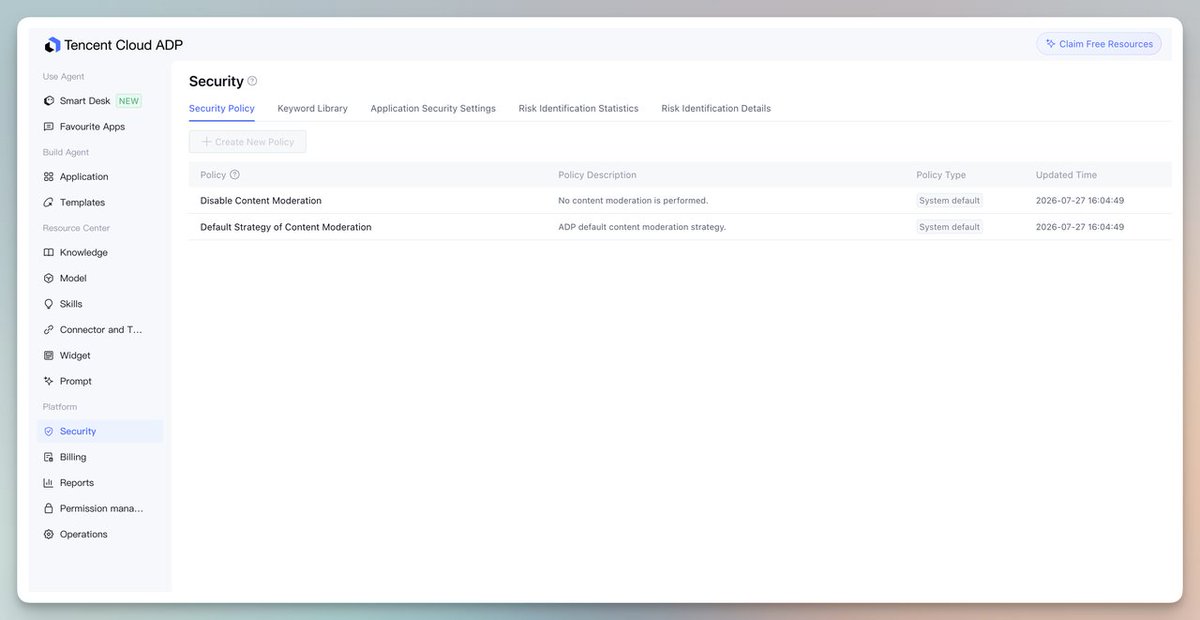The height and width of the screenshot is (620, 1200).
Task: Click the Permission management lock icon
Action: (x=49, y=508)
